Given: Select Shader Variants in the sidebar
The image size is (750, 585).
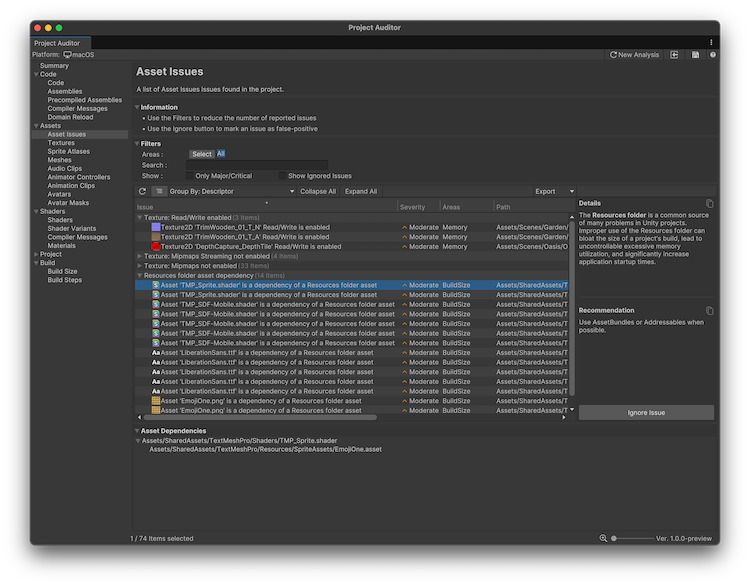Looking at the screenshot, I should click(x=72, y=228).
